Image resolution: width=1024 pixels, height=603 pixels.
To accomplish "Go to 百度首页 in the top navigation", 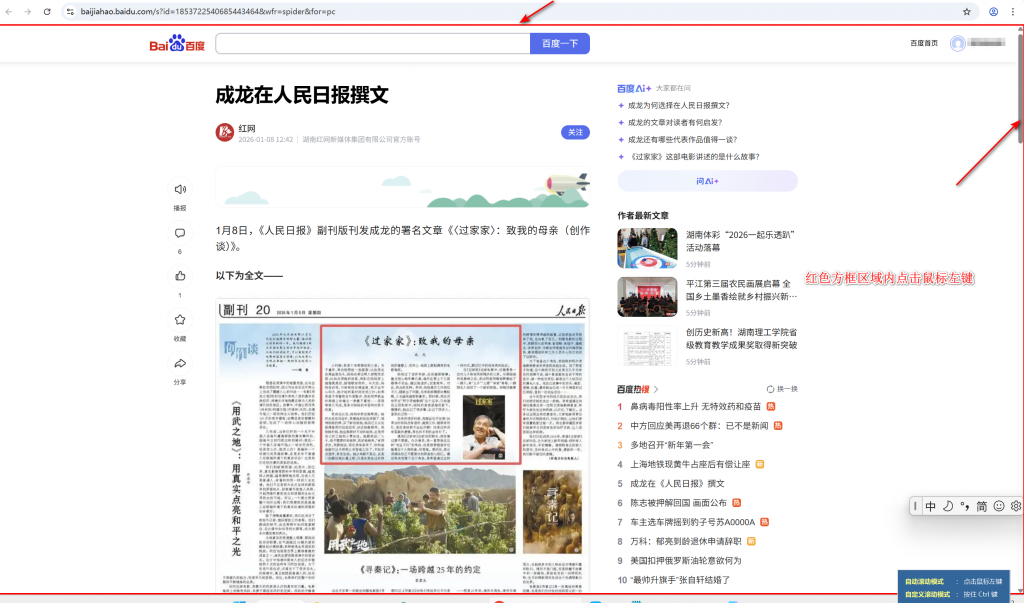I will 924,43.
